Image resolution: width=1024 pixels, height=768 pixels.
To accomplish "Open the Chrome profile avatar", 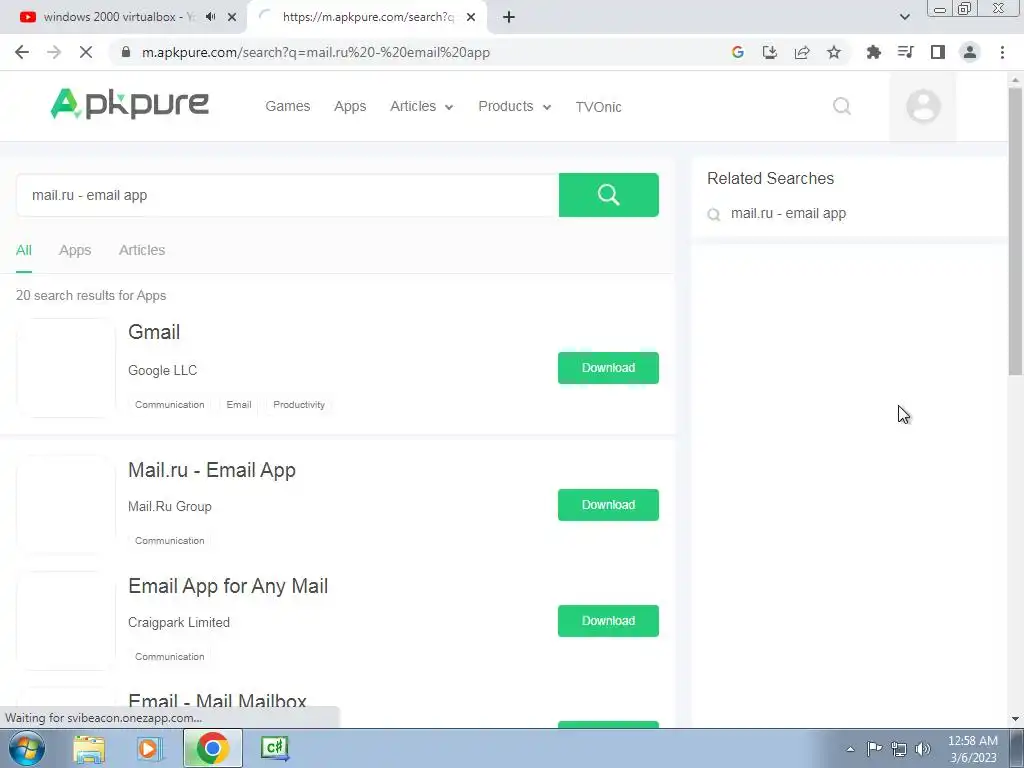I will tap(970, 52).
